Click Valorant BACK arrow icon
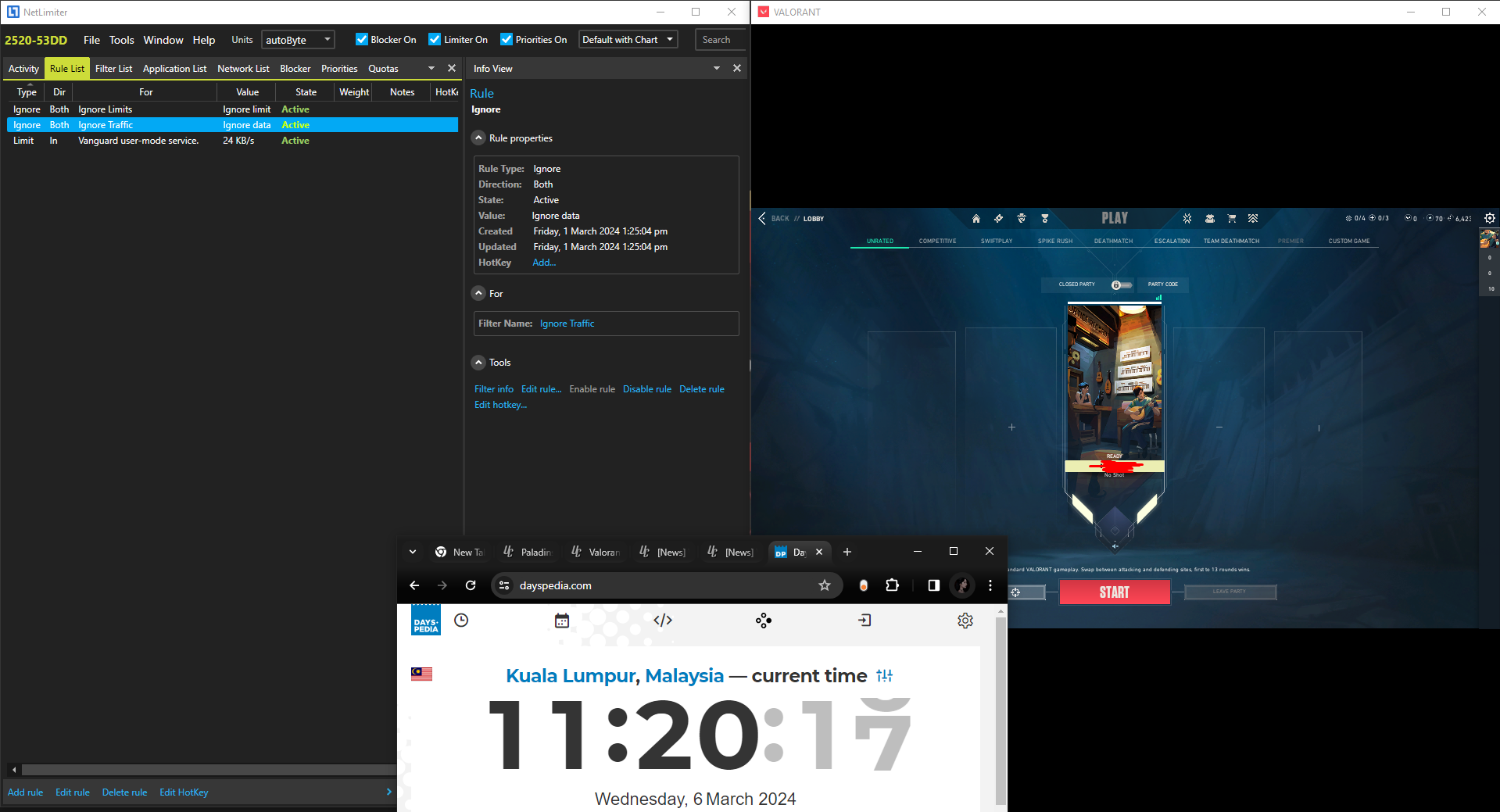Viewport: 1500px width, 812px height. point(762,219)
